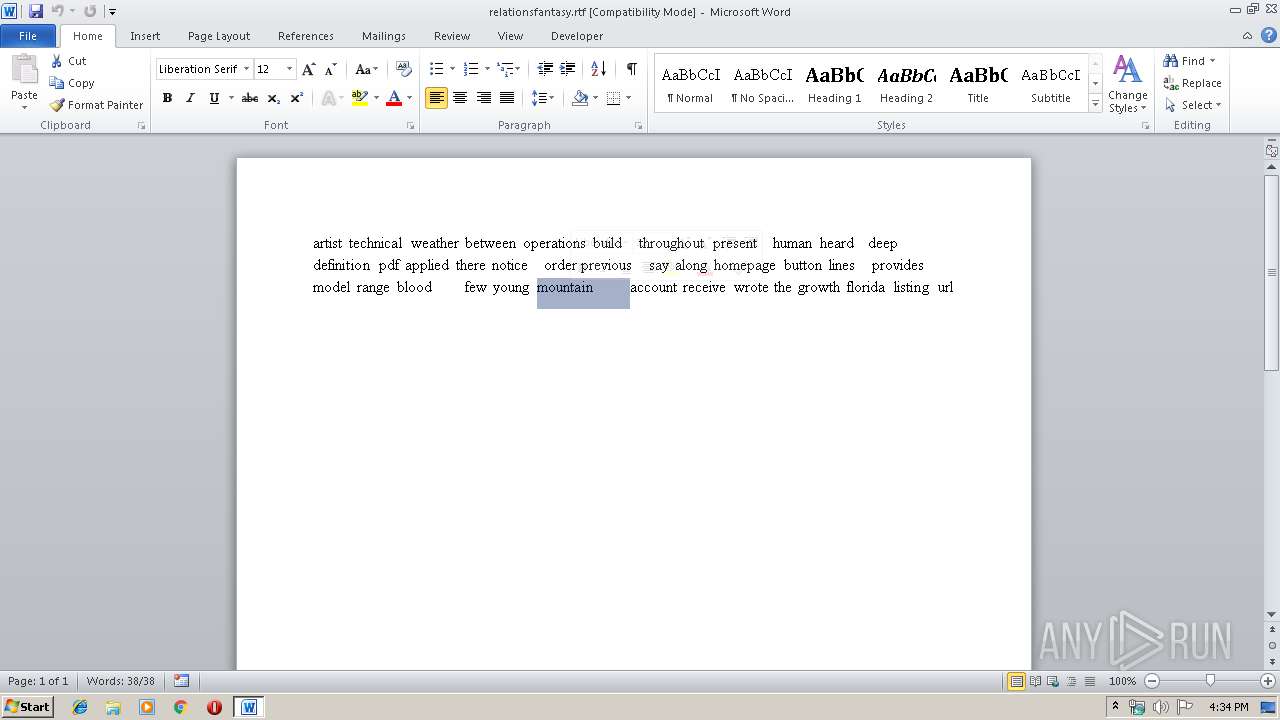Copy the selected text
1280x720 pixels.
coord(72,83)
